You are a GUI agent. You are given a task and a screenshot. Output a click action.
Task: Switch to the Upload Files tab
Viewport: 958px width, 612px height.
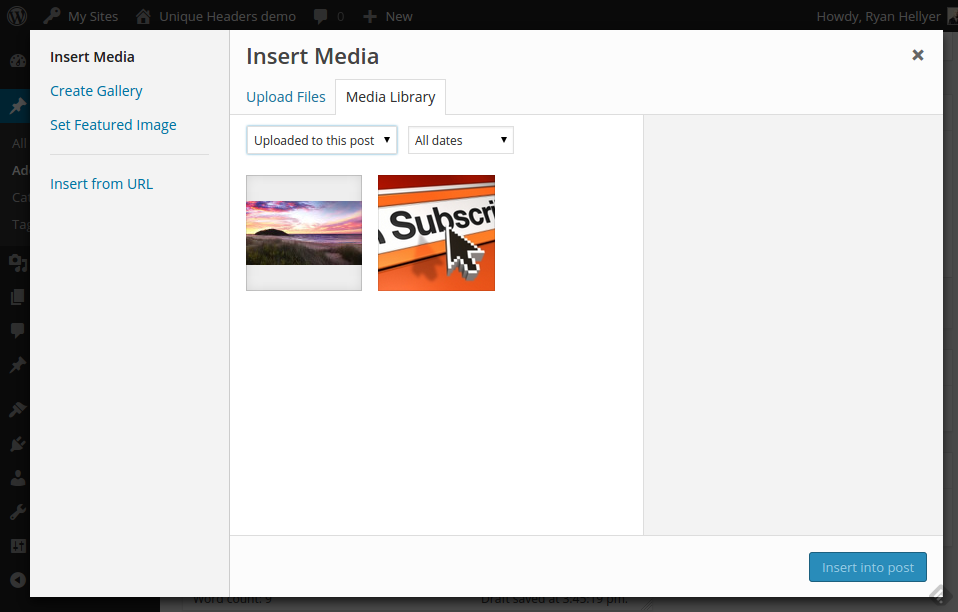point(286,97)
